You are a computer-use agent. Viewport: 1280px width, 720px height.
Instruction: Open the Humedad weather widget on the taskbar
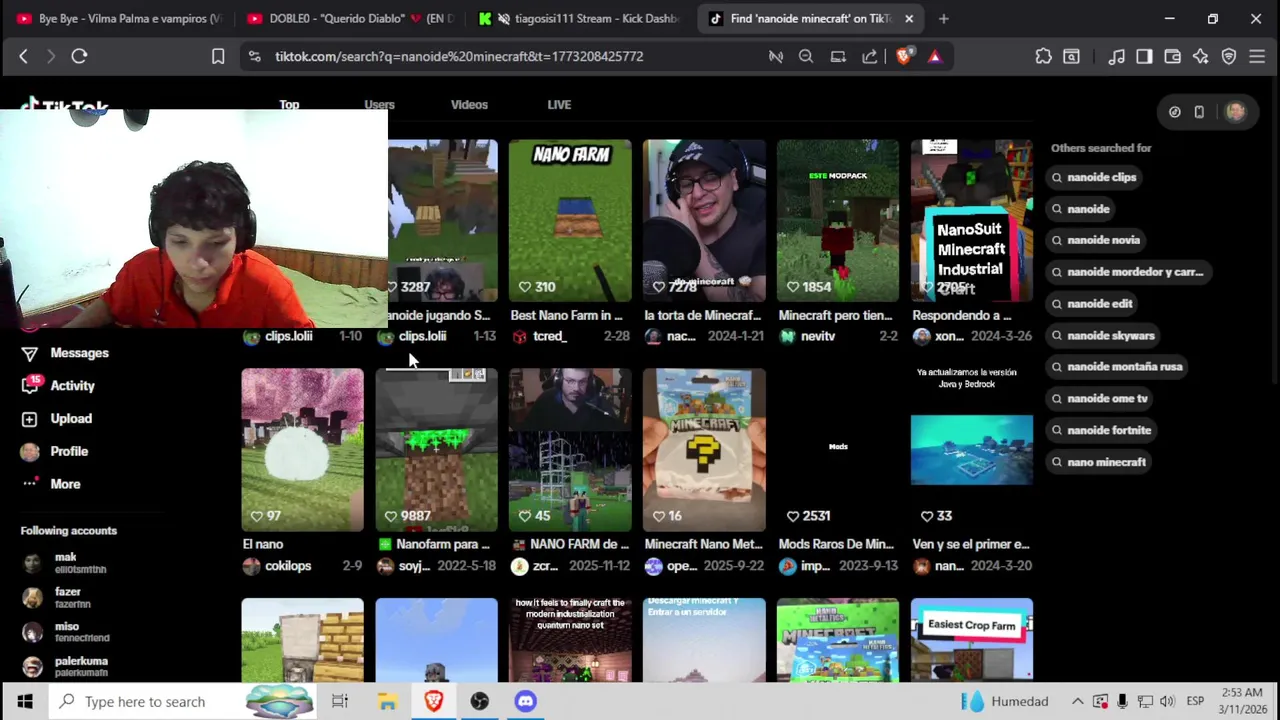tap(1005, 701)
